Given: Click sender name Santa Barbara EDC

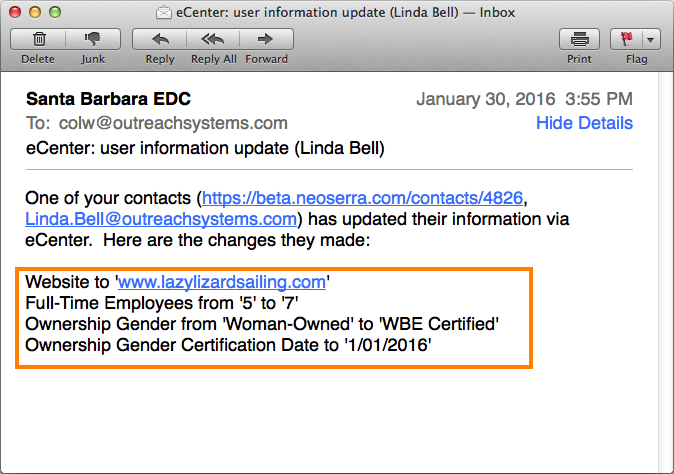Looking at the screenshot, I should click(108, 99).
